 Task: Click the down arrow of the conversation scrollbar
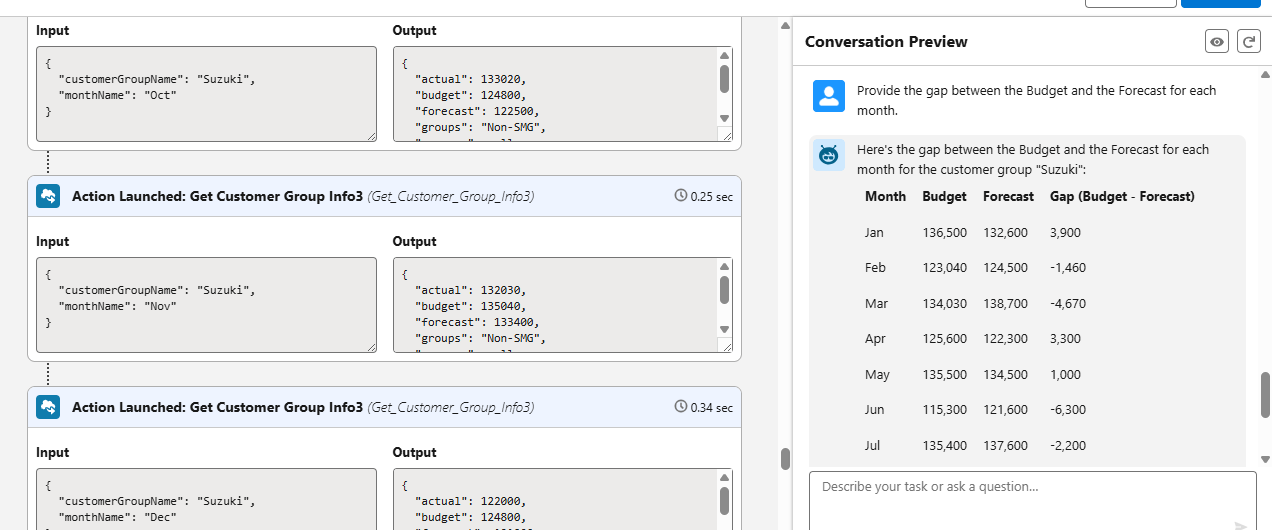(x=1265, y=459)
